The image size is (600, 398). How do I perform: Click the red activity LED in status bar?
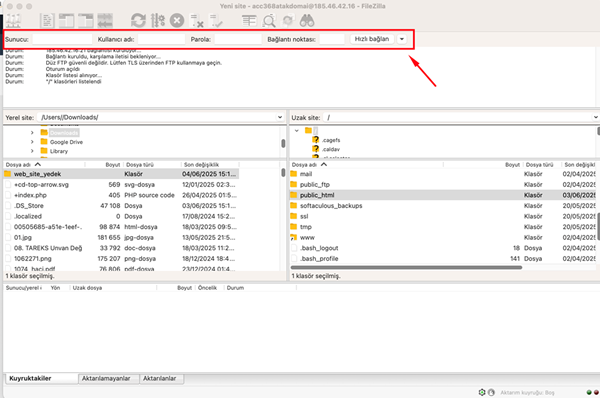point(596,392)
